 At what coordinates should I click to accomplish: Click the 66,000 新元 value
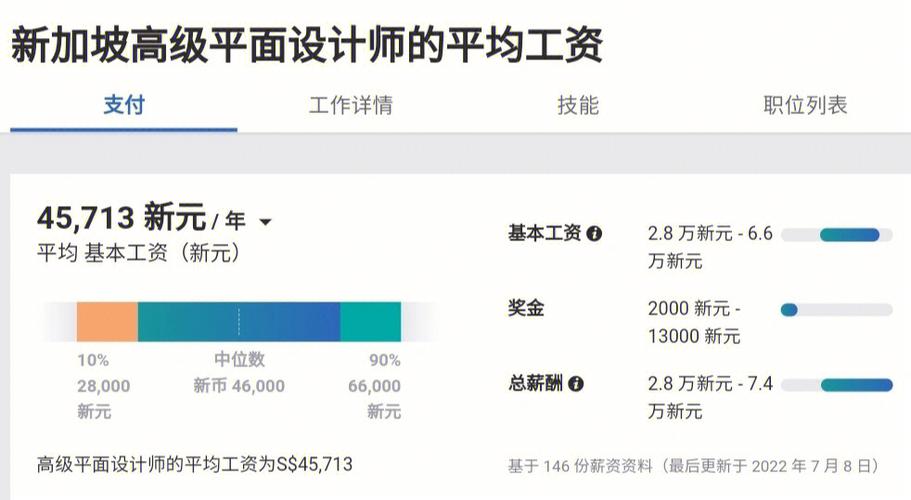coord(375,398)
